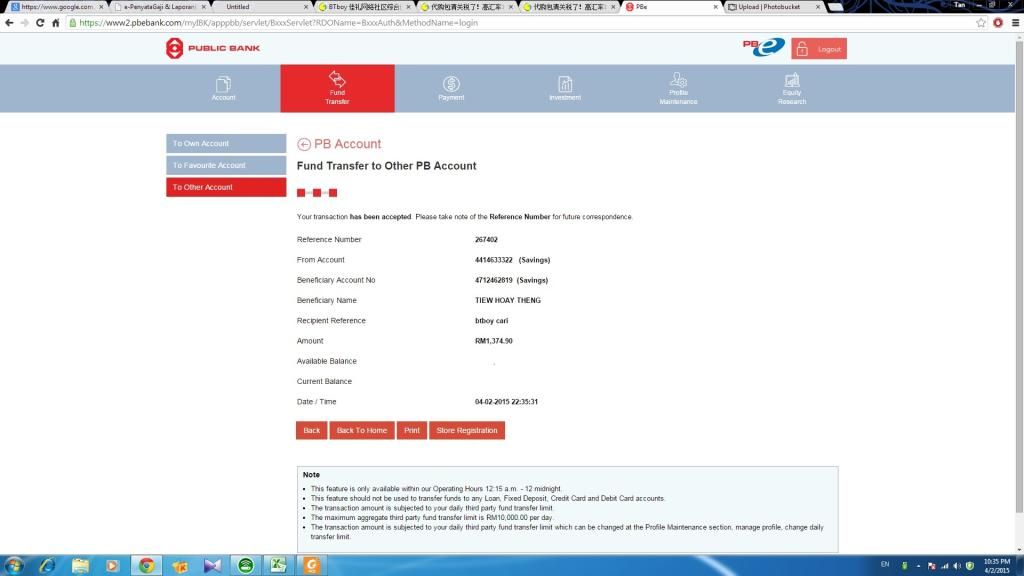Open the Account section icon
The image size is (1024, 576).
223,85
